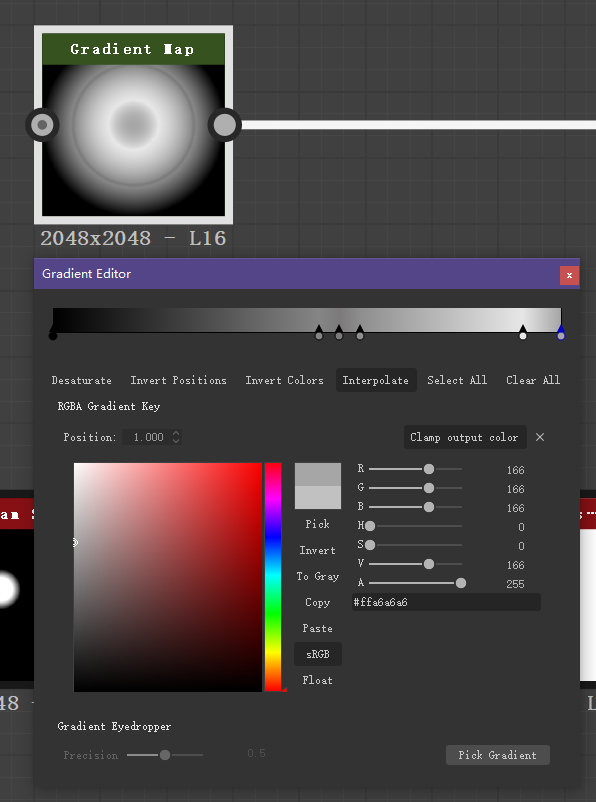Click the Pick Gradient button
Screen dimensions: 596x802
498,755
